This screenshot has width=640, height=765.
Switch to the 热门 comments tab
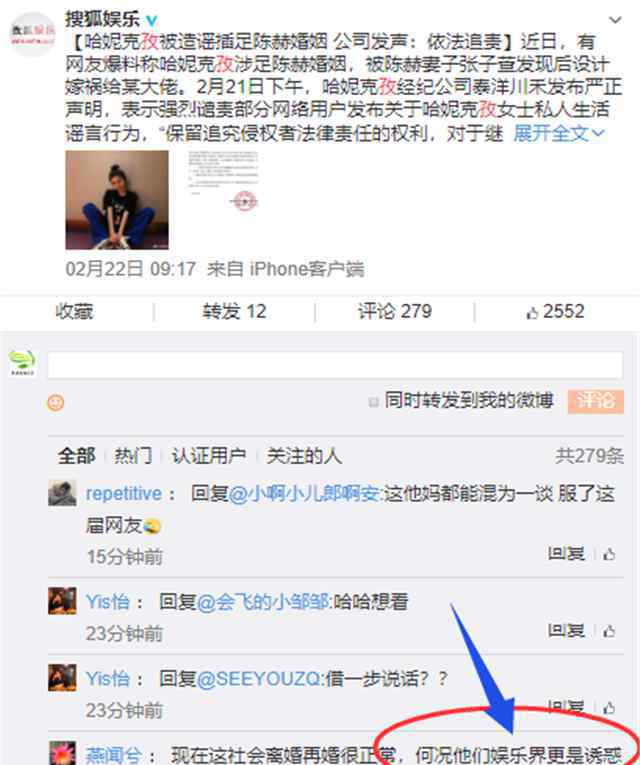133,456
